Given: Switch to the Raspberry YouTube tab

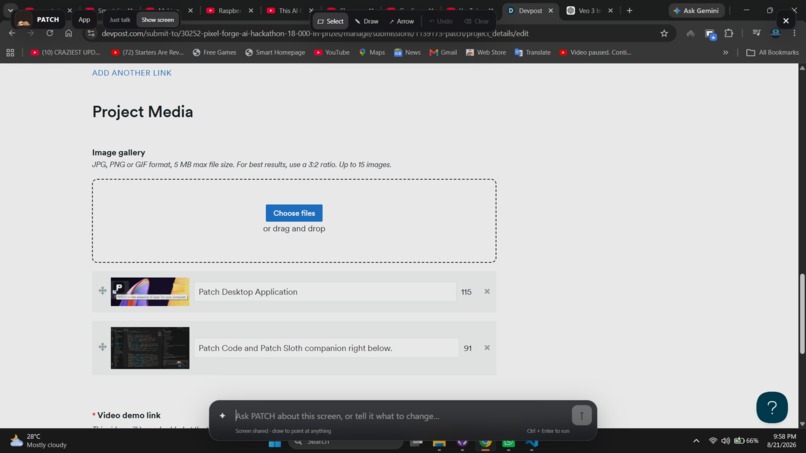Looking at the screenshot, I should pyautogui.click(x=229, y=10).
